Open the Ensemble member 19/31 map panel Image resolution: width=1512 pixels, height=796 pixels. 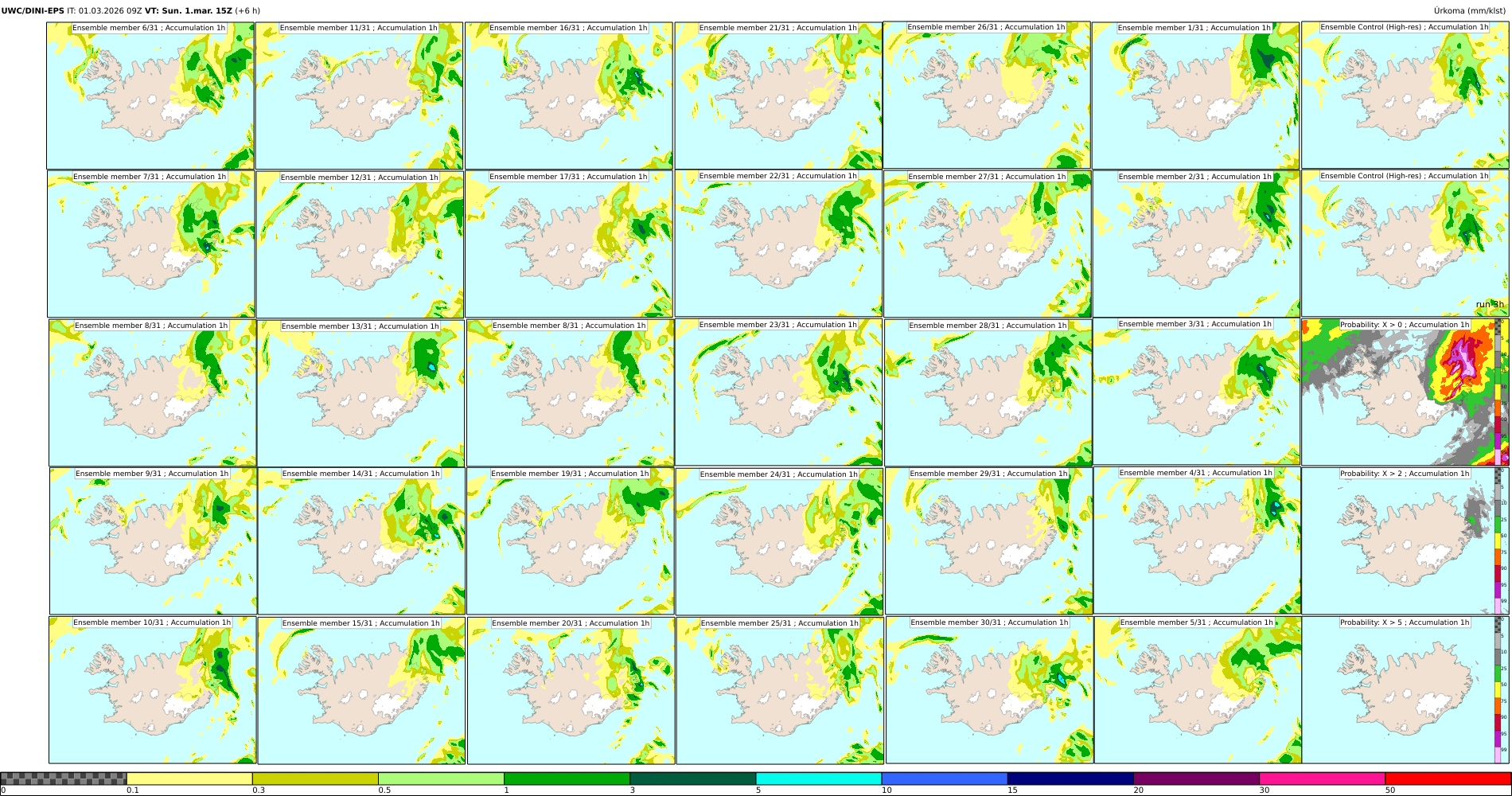click(571, 541)
